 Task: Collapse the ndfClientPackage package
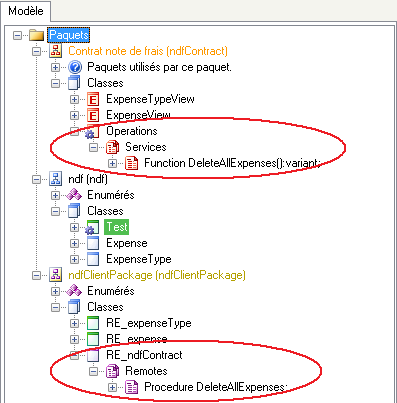tap(36, 275)
